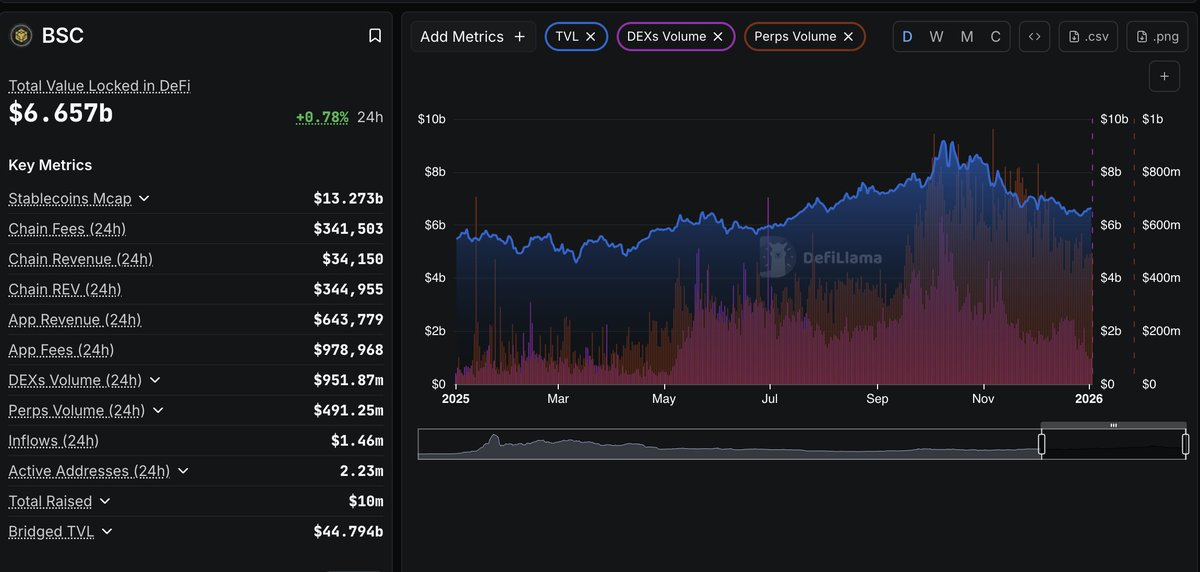Expand the Stablecoins Mcap row
1200x572 pixels.
(144, 199)
